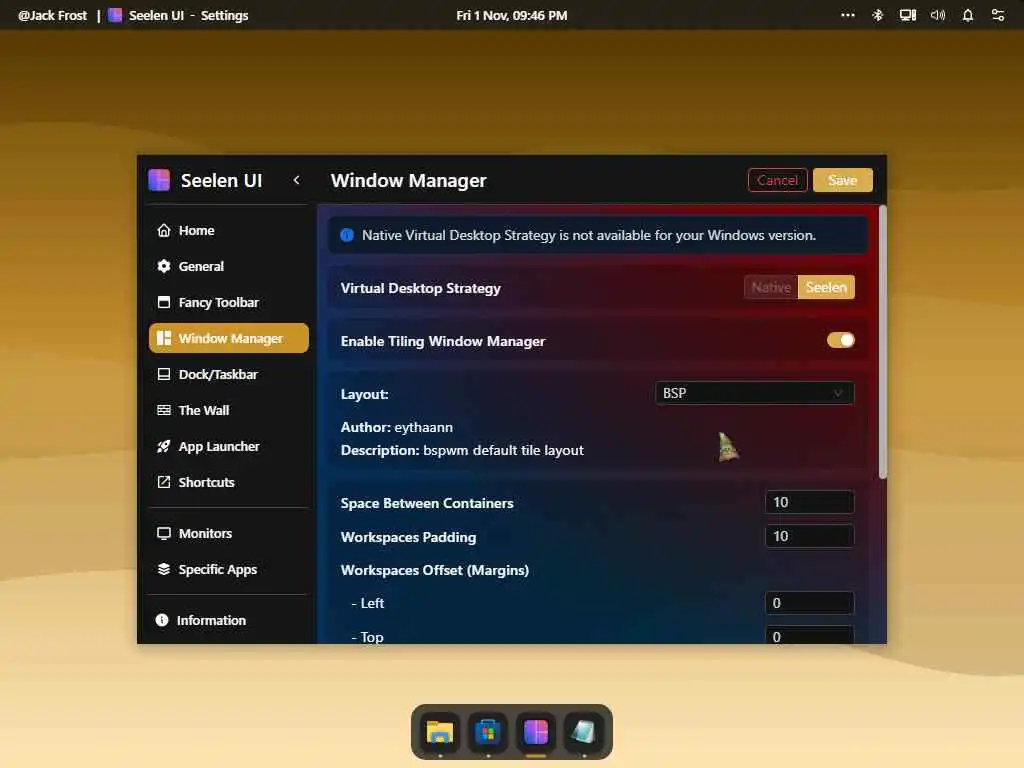Open the Information page

pos(229,620)
